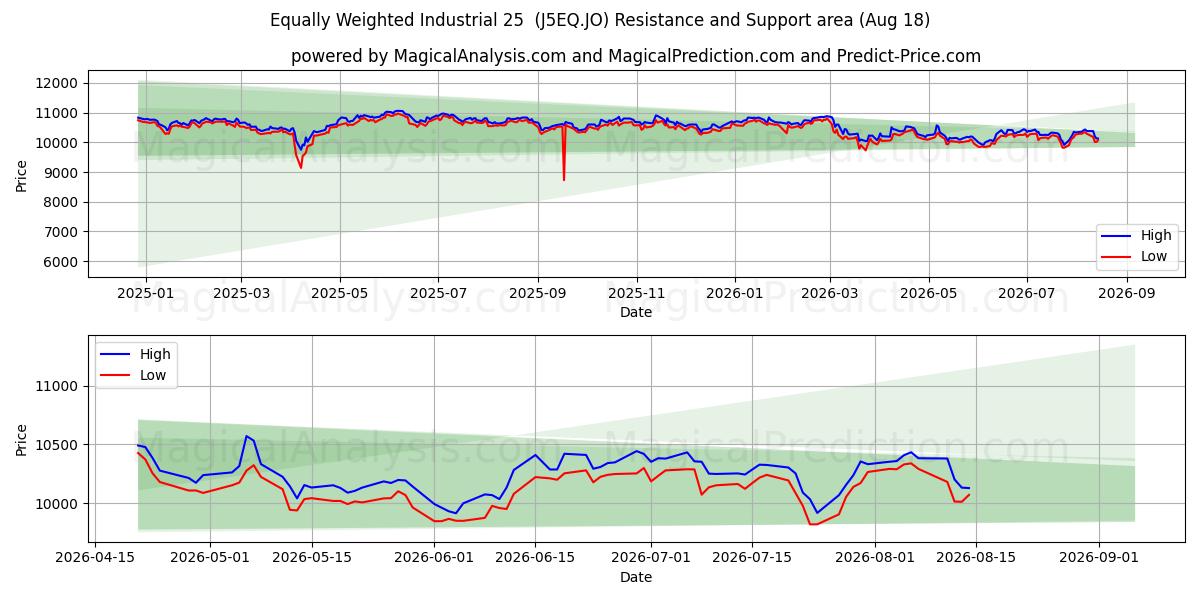Click the 2025-05 date tick on the upper chart
Image resolution: width=1200 pixels, height=600 pixels.
[340, 294]
